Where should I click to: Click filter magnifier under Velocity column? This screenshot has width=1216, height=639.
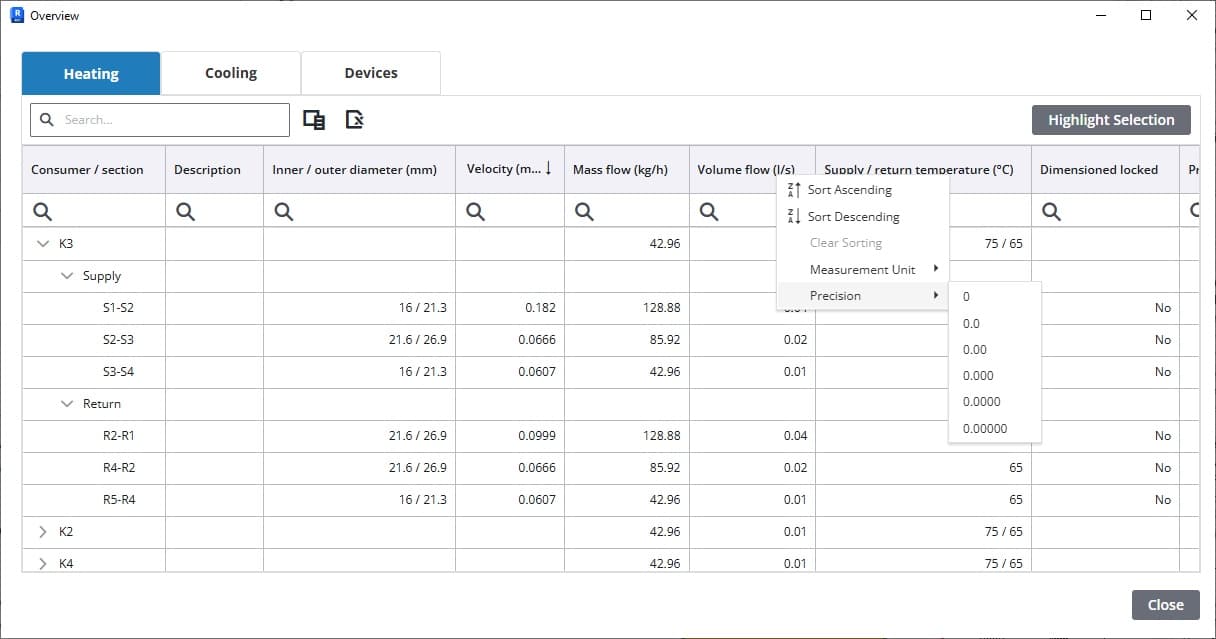pyautogui.click(x=476, y=211)
